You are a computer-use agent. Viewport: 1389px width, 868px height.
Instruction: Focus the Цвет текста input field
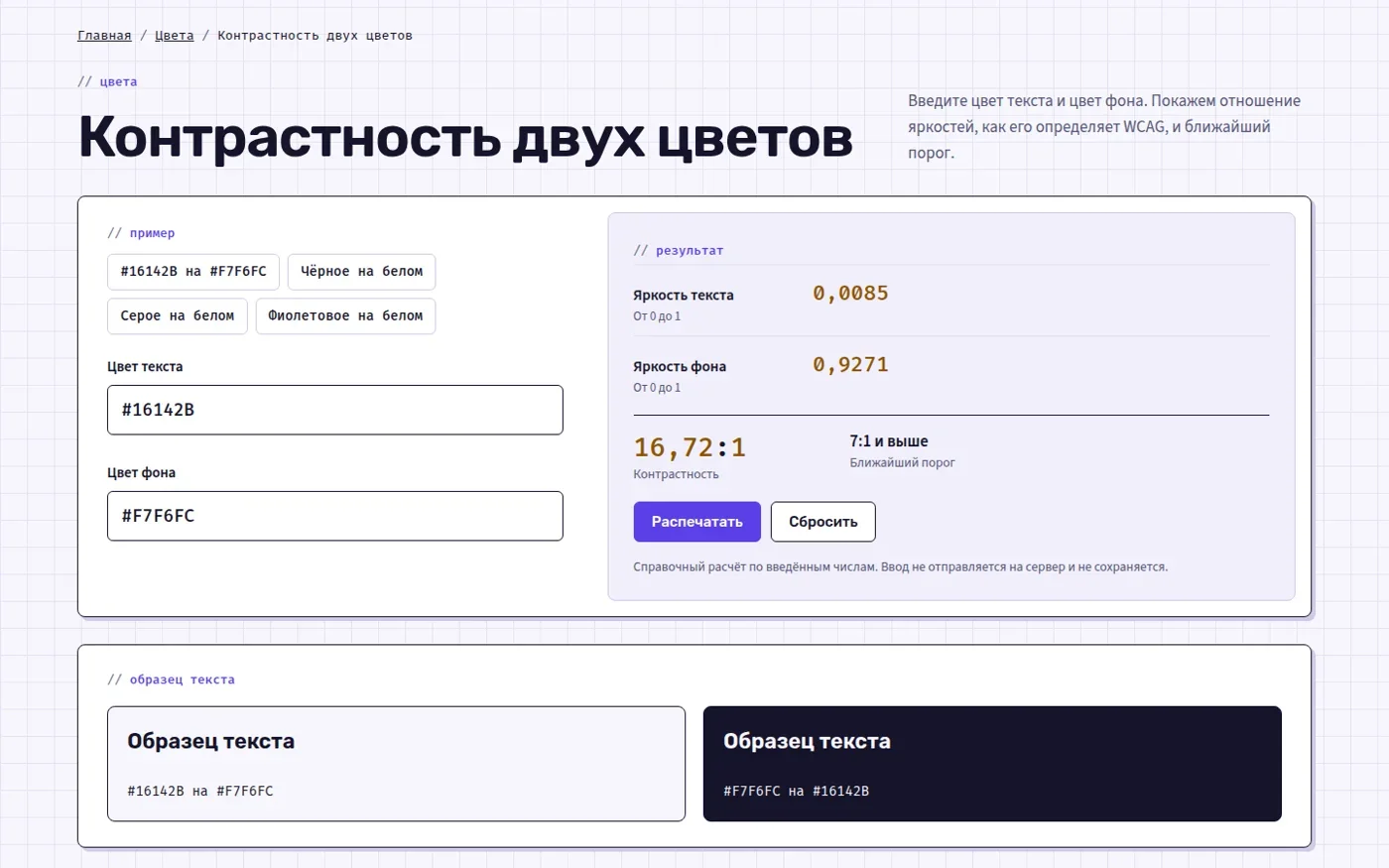pos(335,410)
